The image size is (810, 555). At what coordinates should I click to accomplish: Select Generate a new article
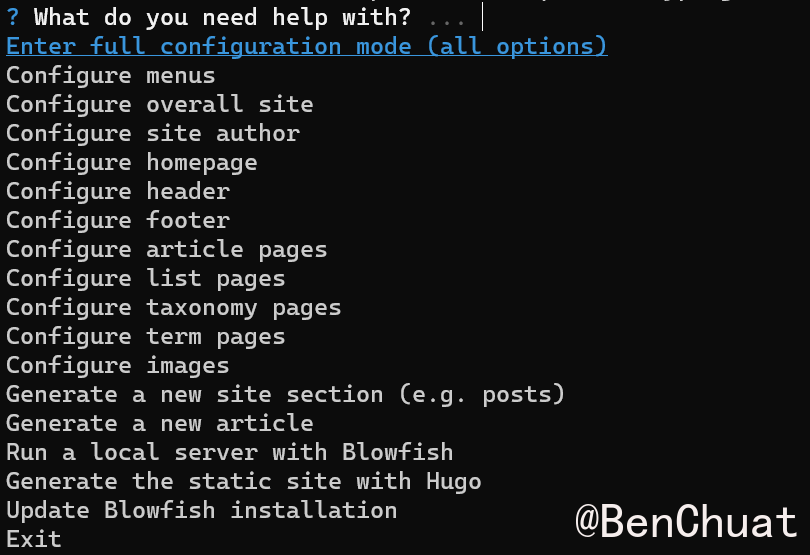click(159, 423)
